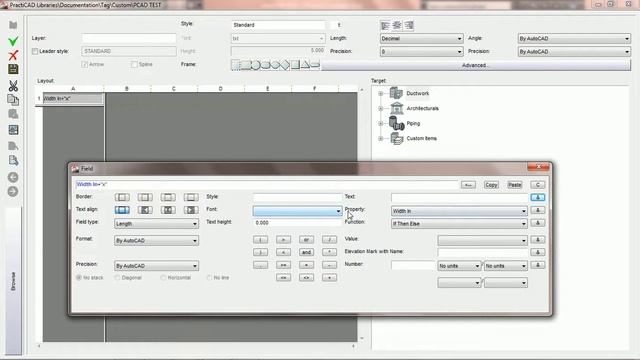The height and width of the screenshot is (360, 640).
Task: Click insert arrow button next to Text field
Action: tap(538, 198)
